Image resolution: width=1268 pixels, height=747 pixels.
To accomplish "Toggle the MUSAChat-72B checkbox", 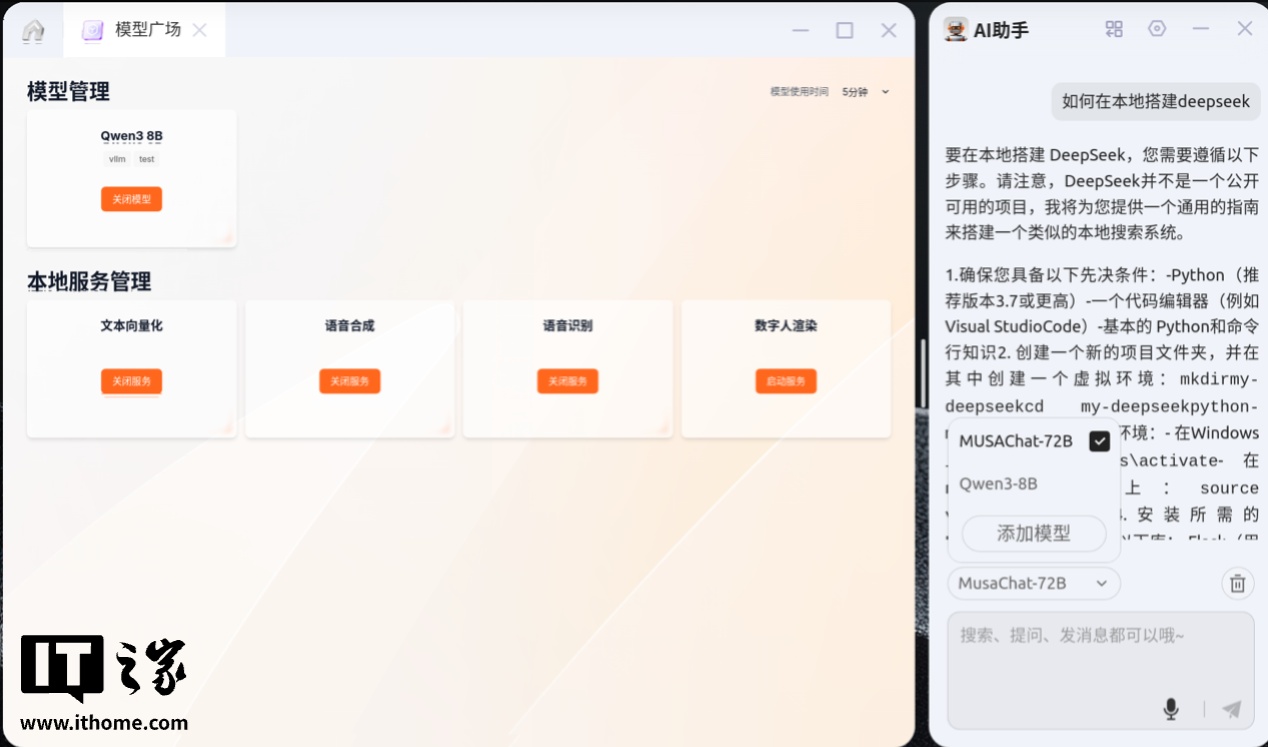I will point(1099,441).
